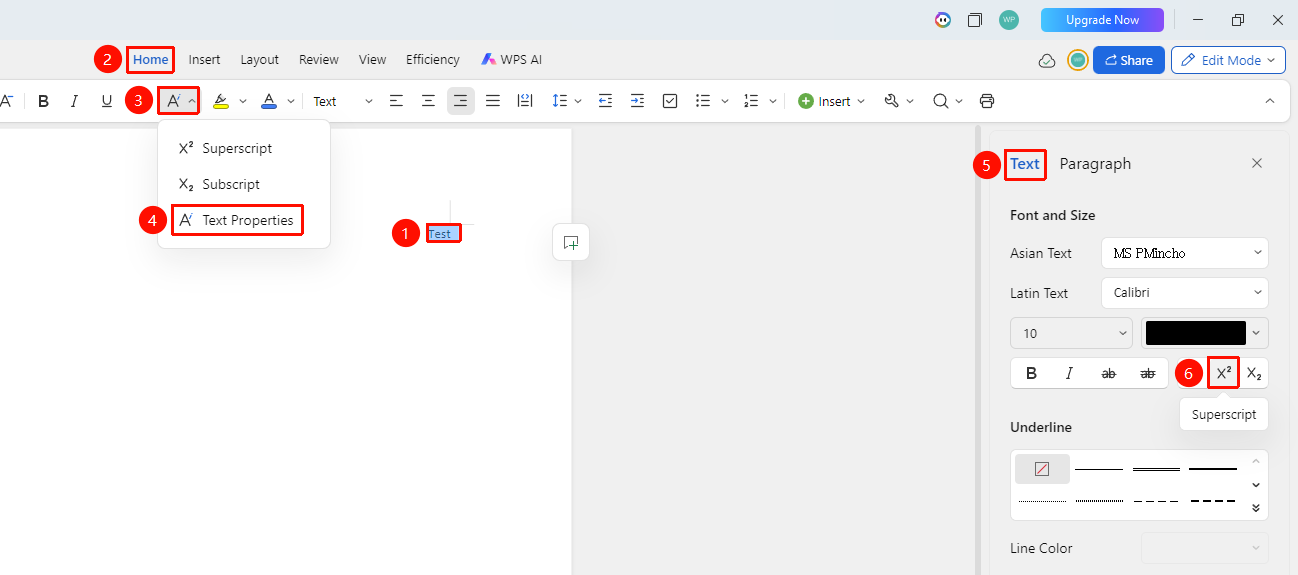Align text left
The height and width of the screenshot is (575, 1298).
pyautogui.click(x=397, y=101)
